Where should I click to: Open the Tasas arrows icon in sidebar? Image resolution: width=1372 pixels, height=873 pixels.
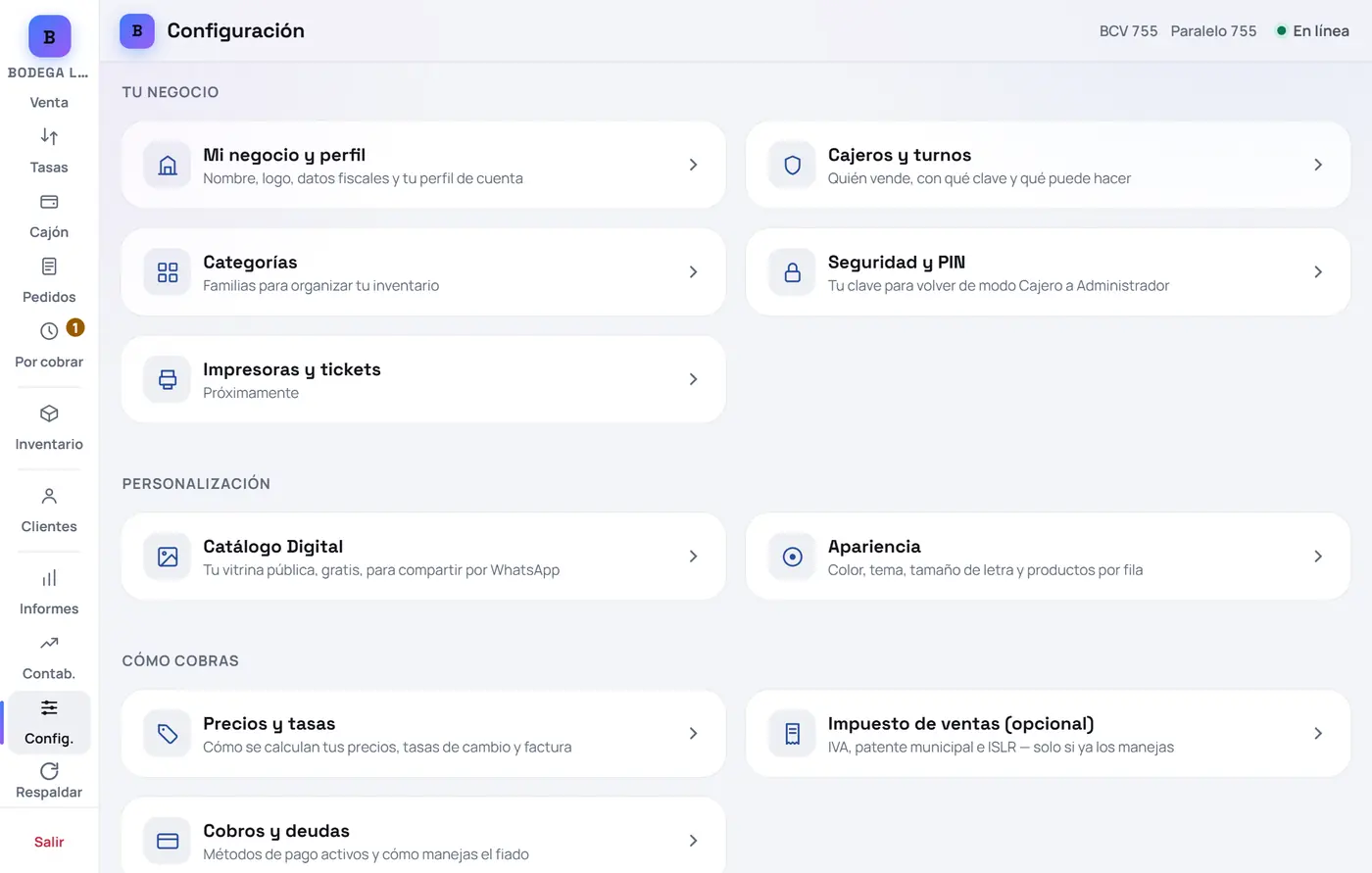coord(49,136)
